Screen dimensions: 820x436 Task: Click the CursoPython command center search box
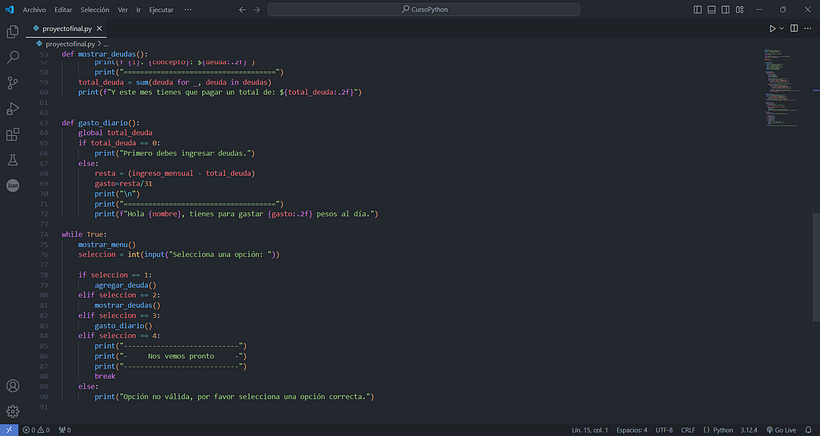tap(424, 9)
